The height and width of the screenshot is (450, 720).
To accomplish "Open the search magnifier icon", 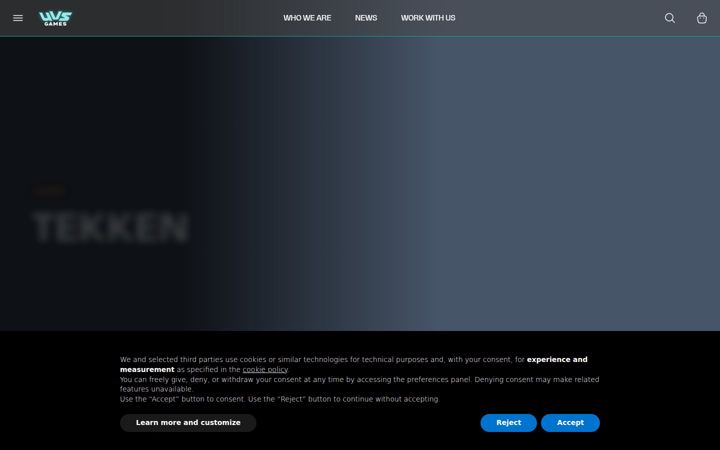I will [669, 18].
